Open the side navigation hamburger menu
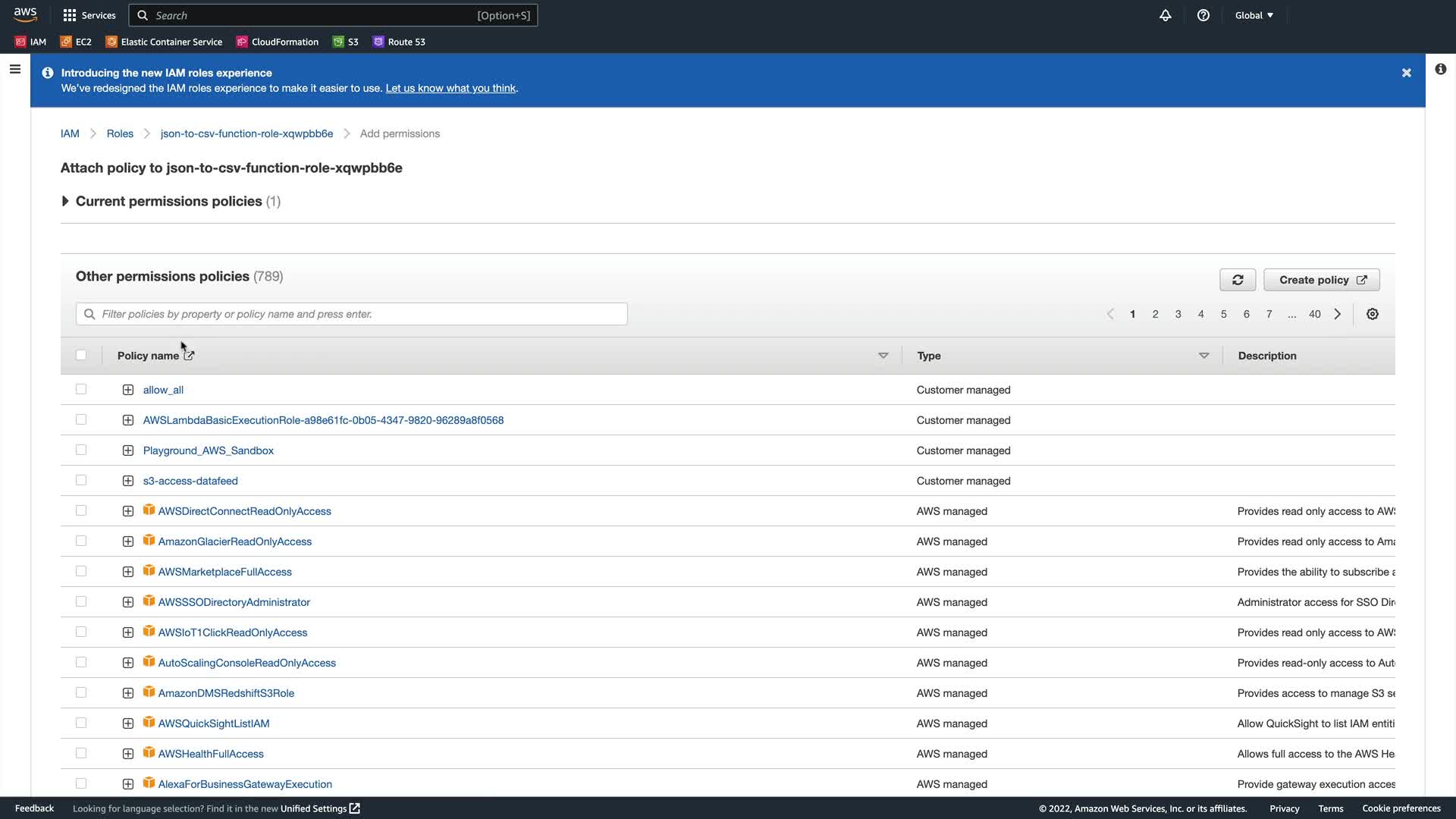The height and width of the screenshot is (819, 1456). pos(14,69)
